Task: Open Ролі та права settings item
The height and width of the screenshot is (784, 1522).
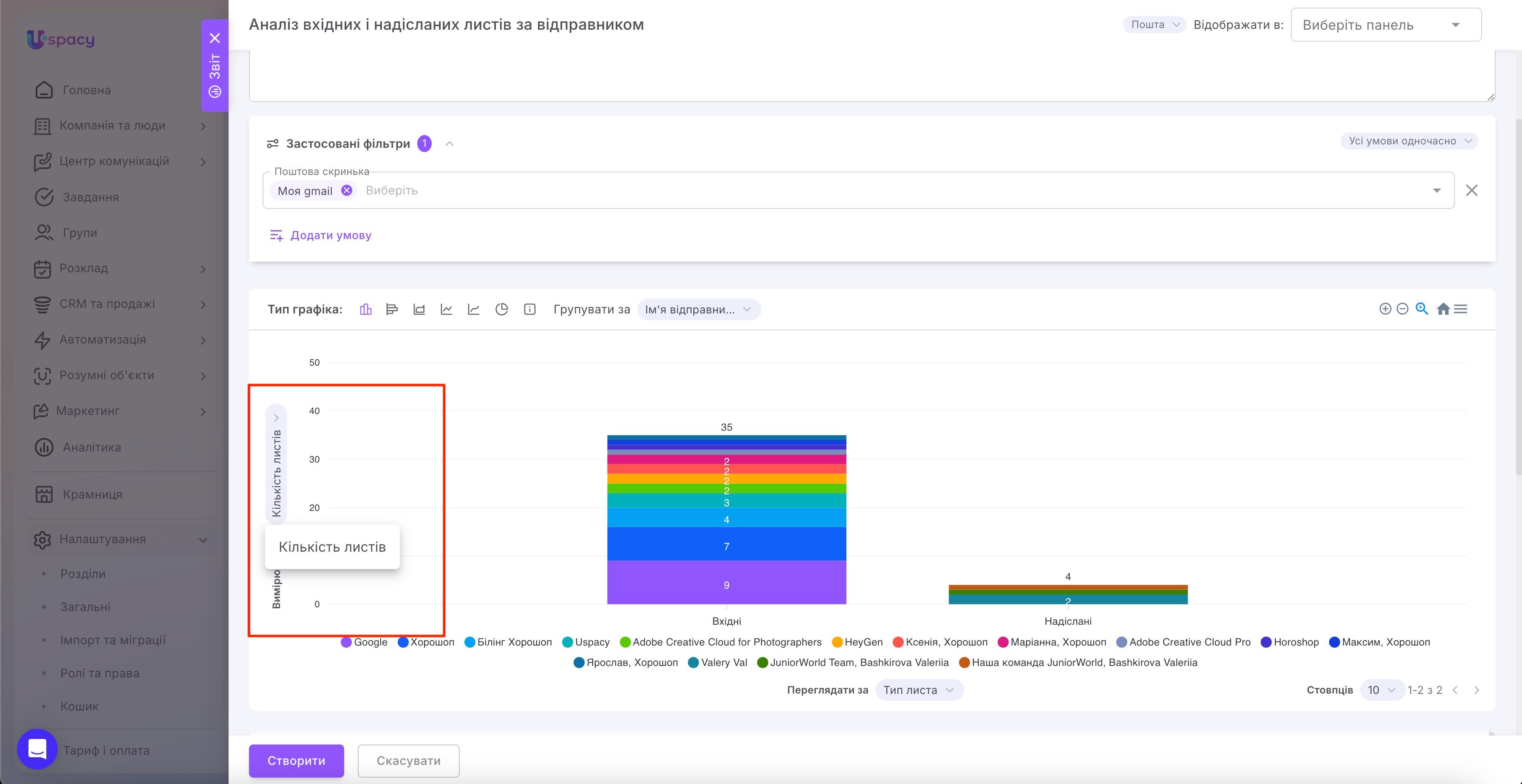Action: (100, 673)
